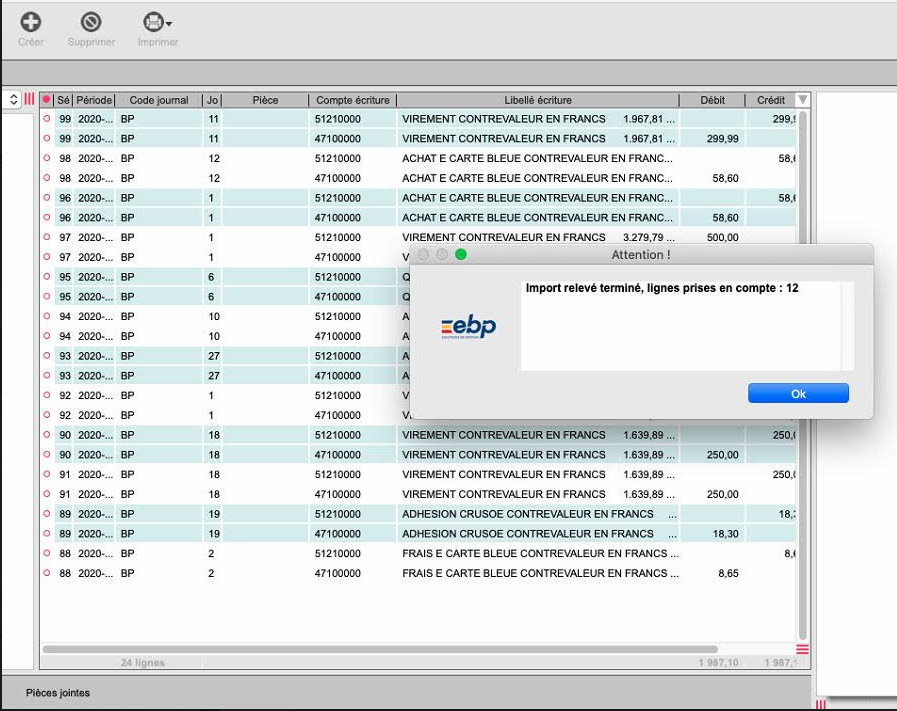Sort by the Libellé écriture column header
Image resolution: width=897 pixels, height=711 pixels.
coord(538,100)
